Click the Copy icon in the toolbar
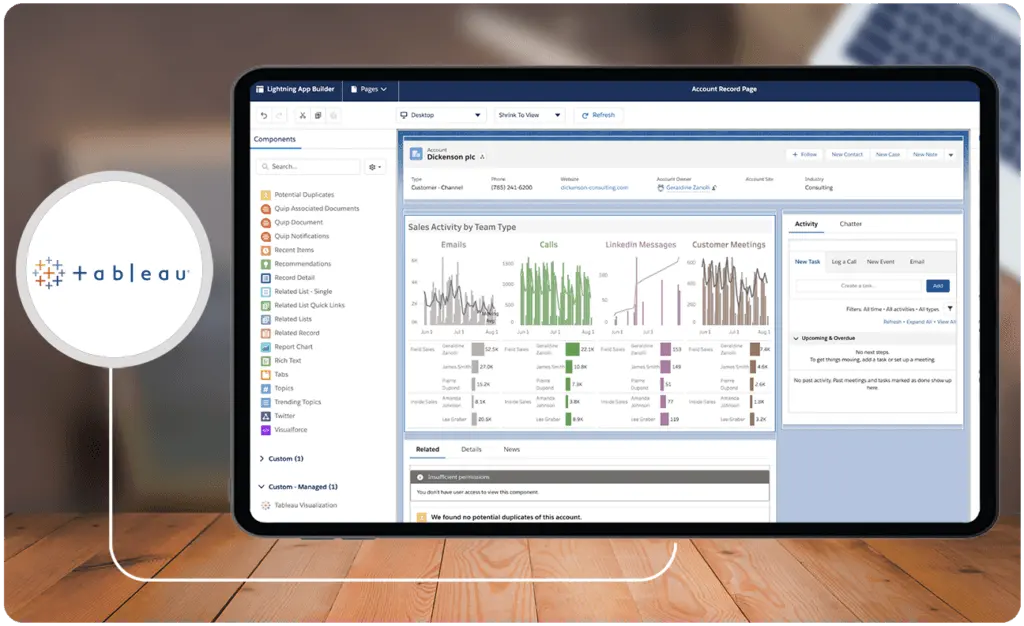This screenshot has height=626, width=1024. tap(318, 116)
